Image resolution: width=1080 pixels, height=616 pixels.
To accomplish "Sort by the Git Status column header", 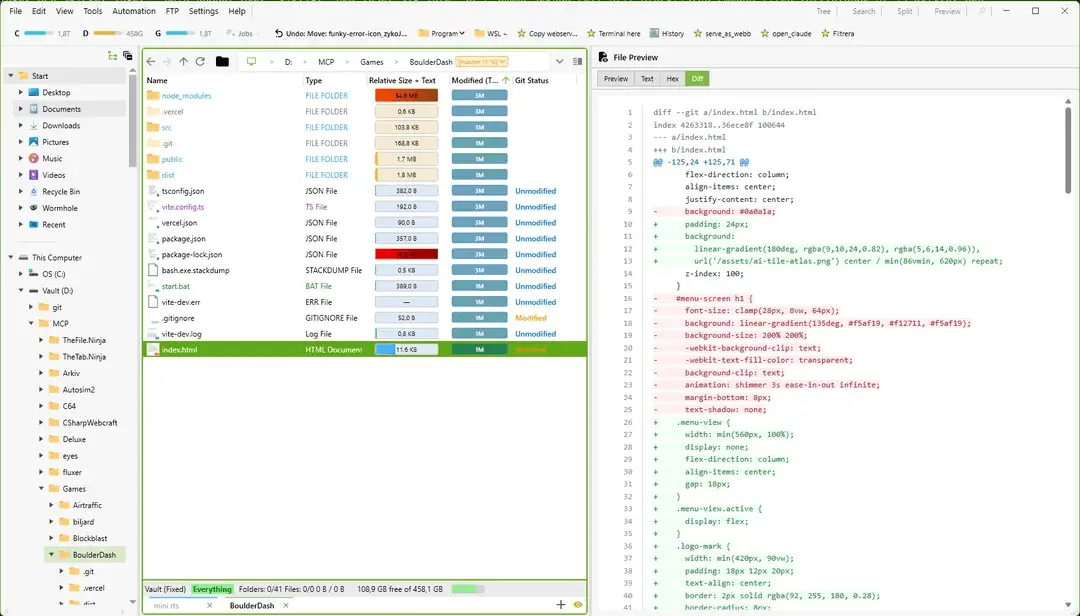I will point(532,81).
